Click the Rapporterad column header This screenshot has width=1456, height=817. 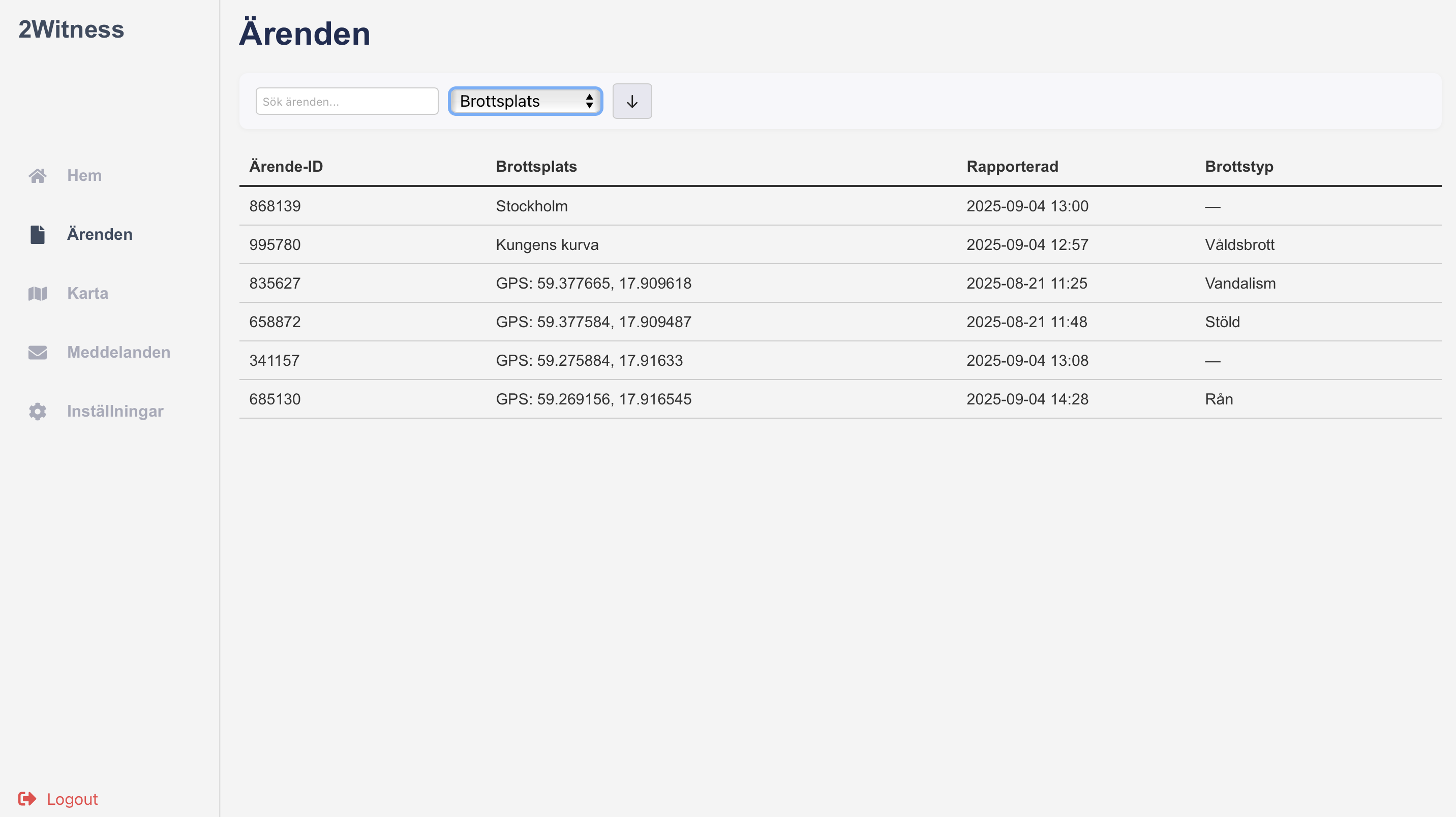[x=1012, y=167]
